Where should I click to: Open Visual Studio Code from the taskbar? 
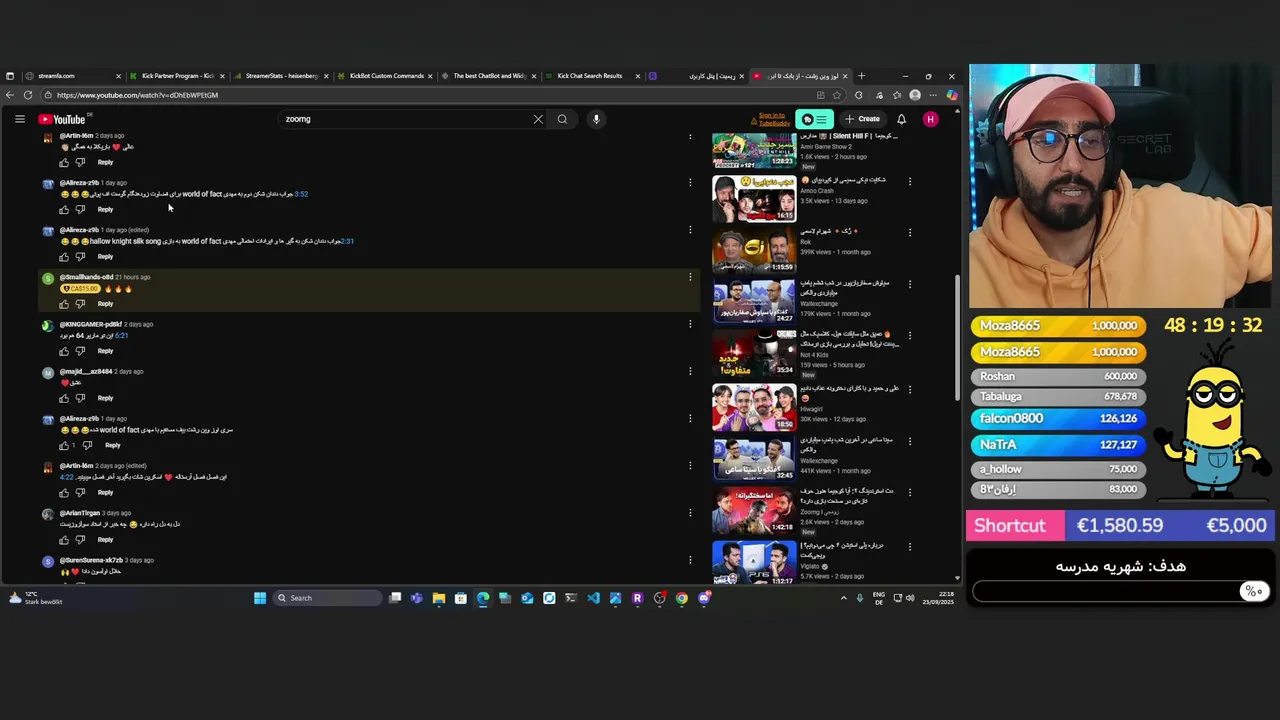[x=593, y=598]
